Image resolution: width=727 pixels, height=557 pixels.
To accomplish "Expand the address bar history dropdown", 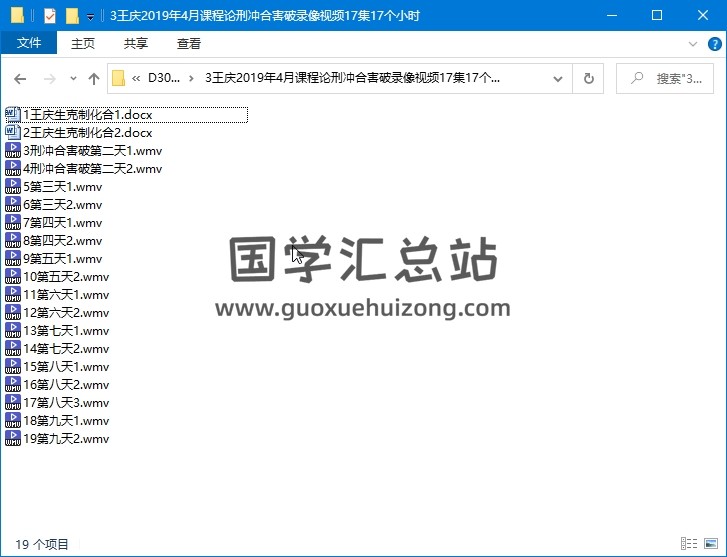I will pyautogui.click(x=558, y=79).
